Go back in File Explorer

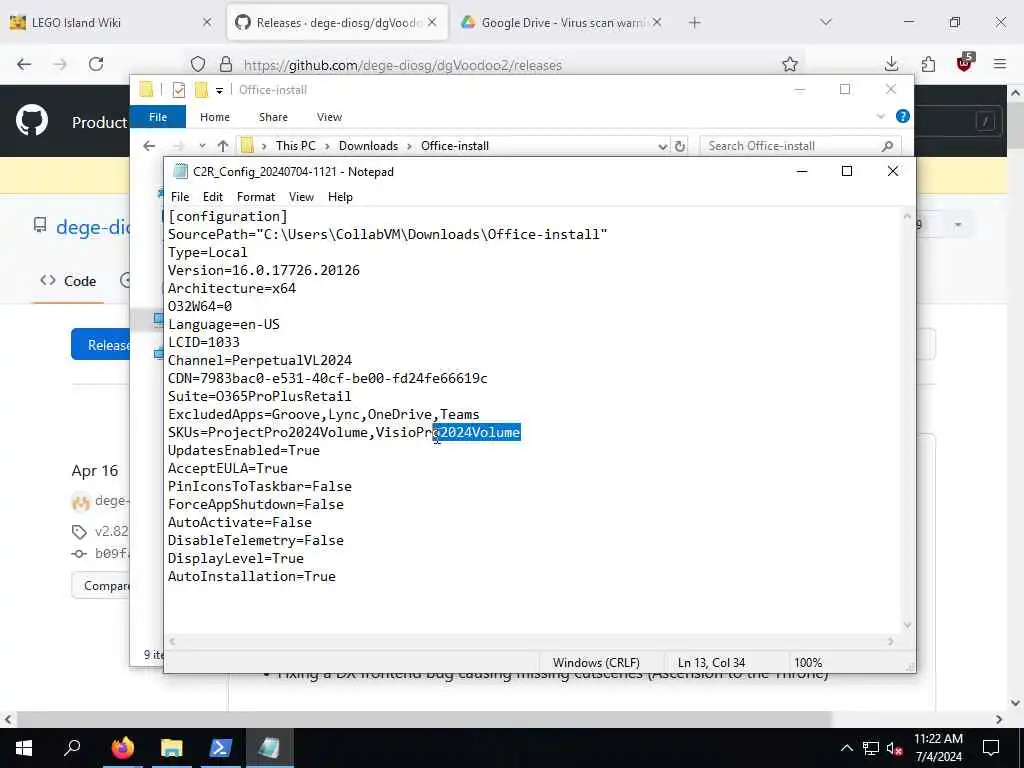[149, 146]
